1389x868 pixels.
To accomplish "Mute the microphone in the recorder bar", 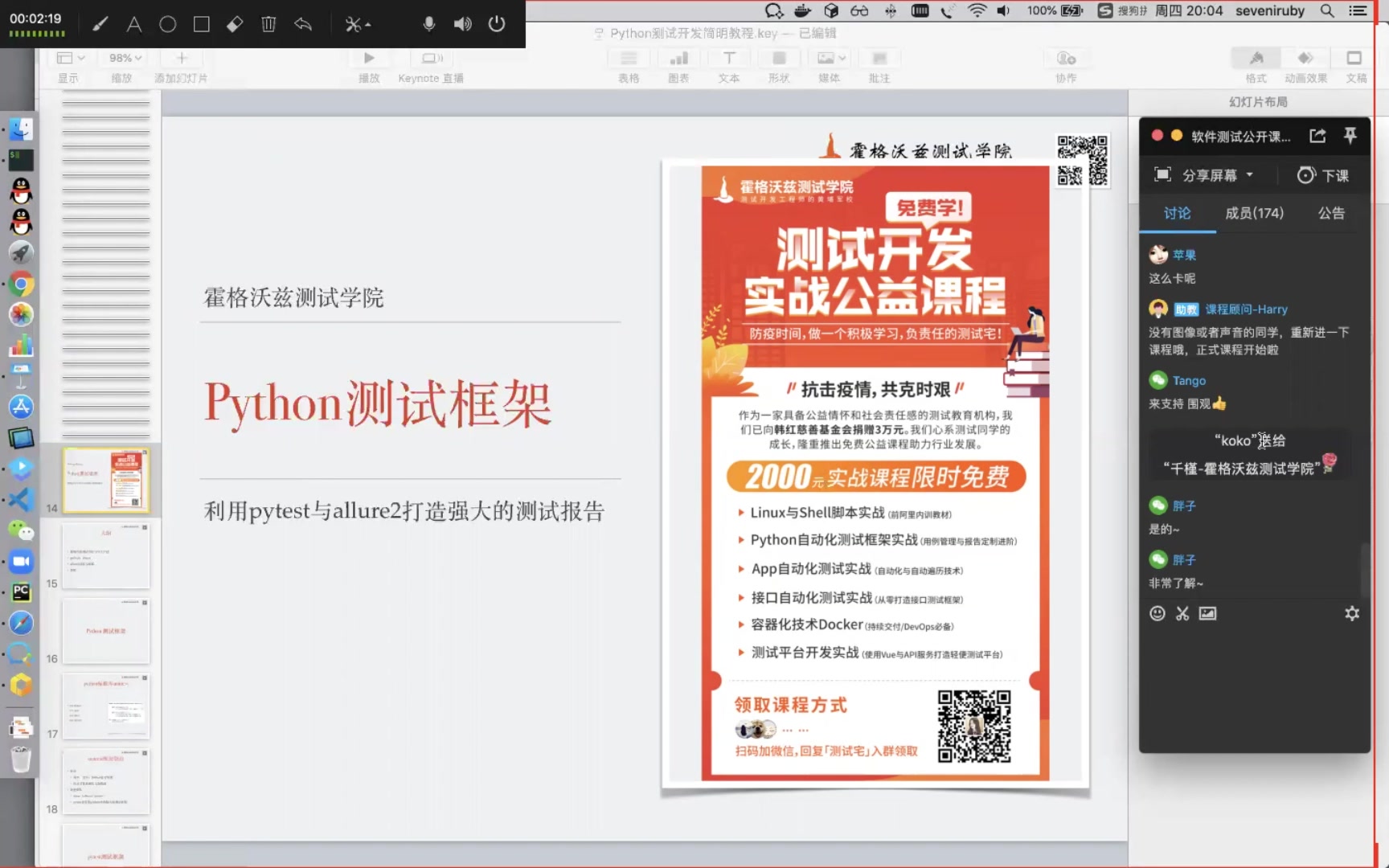I will click(429, 24).
